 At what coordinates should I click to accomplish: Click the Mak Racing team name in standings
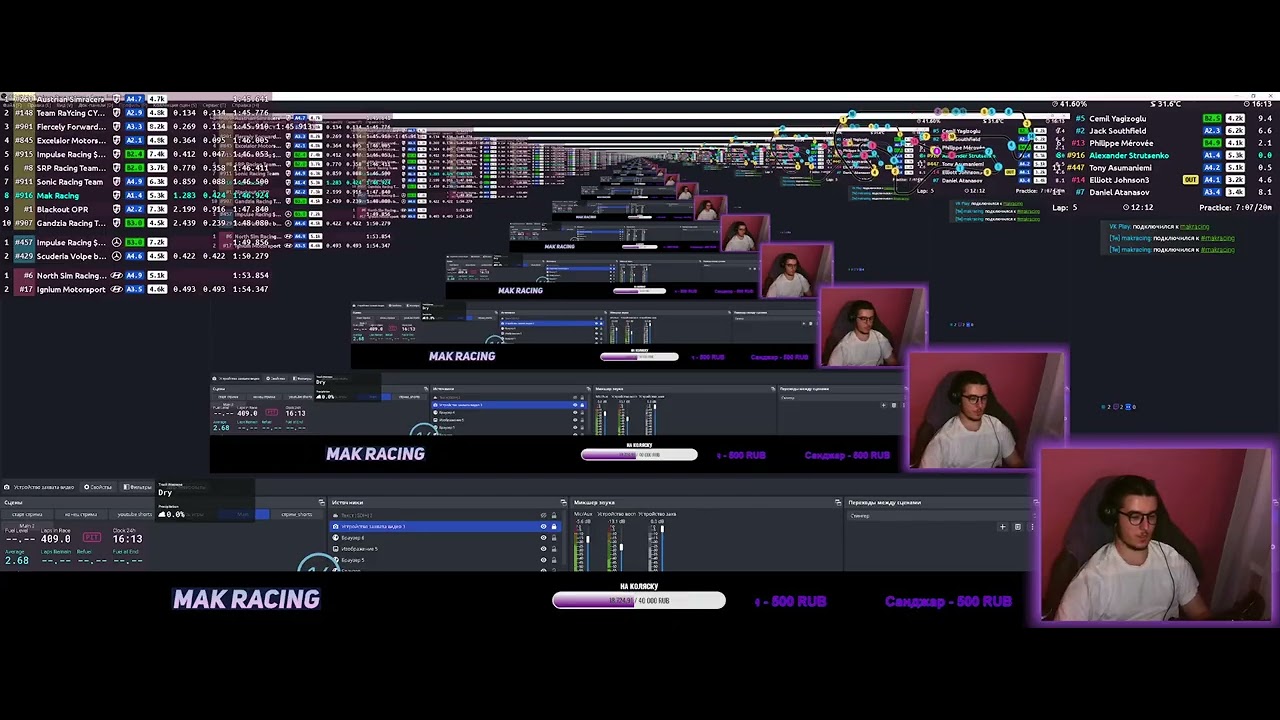pos(58,196)
